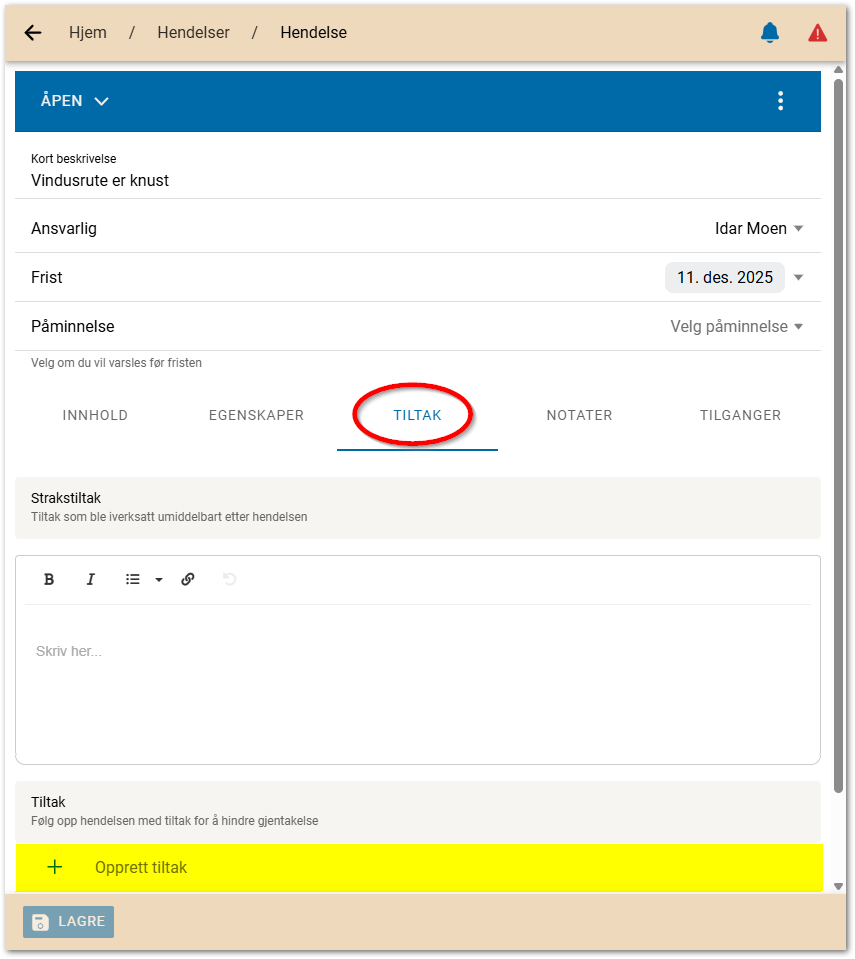Switch to the Innhold tab
This screenshot has height=959, width=855.
[x=95, y=415]
